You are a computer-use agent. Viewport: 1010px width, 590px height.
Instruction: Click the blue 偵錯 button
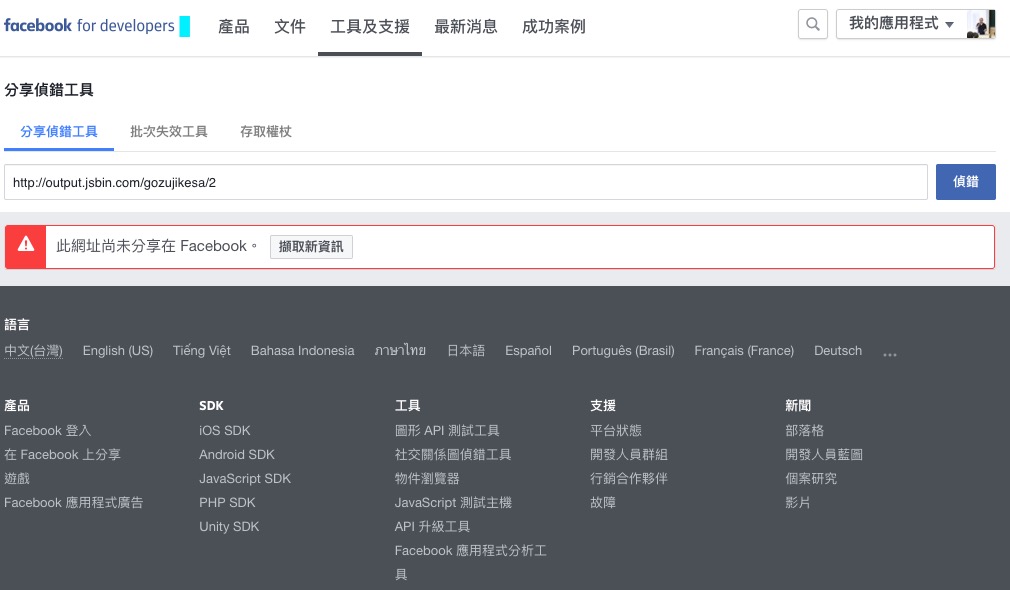(x=966, y=182)
